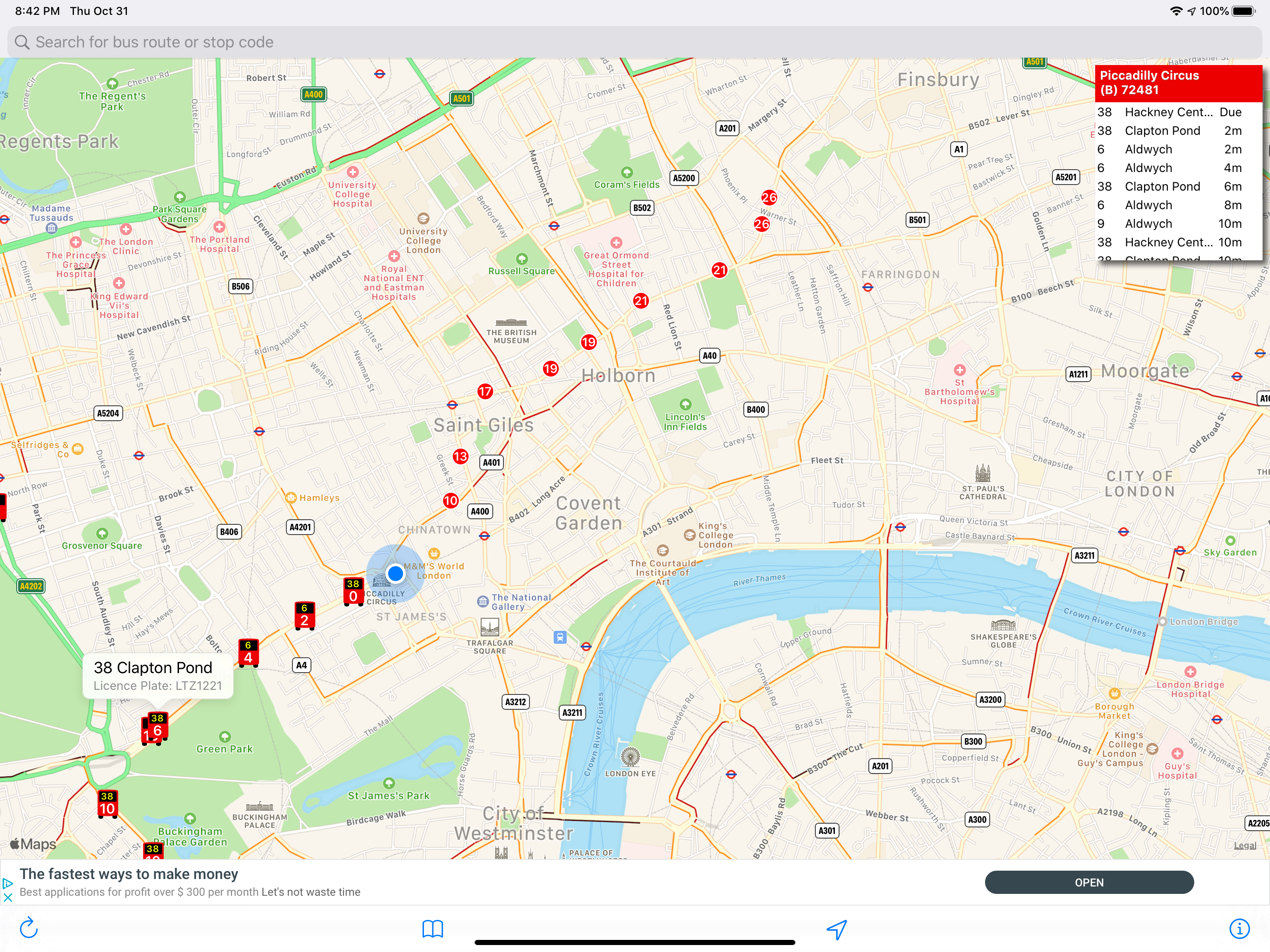
Task: Tap the Madame Tussauds museum icon
Action: coord(52,228)
